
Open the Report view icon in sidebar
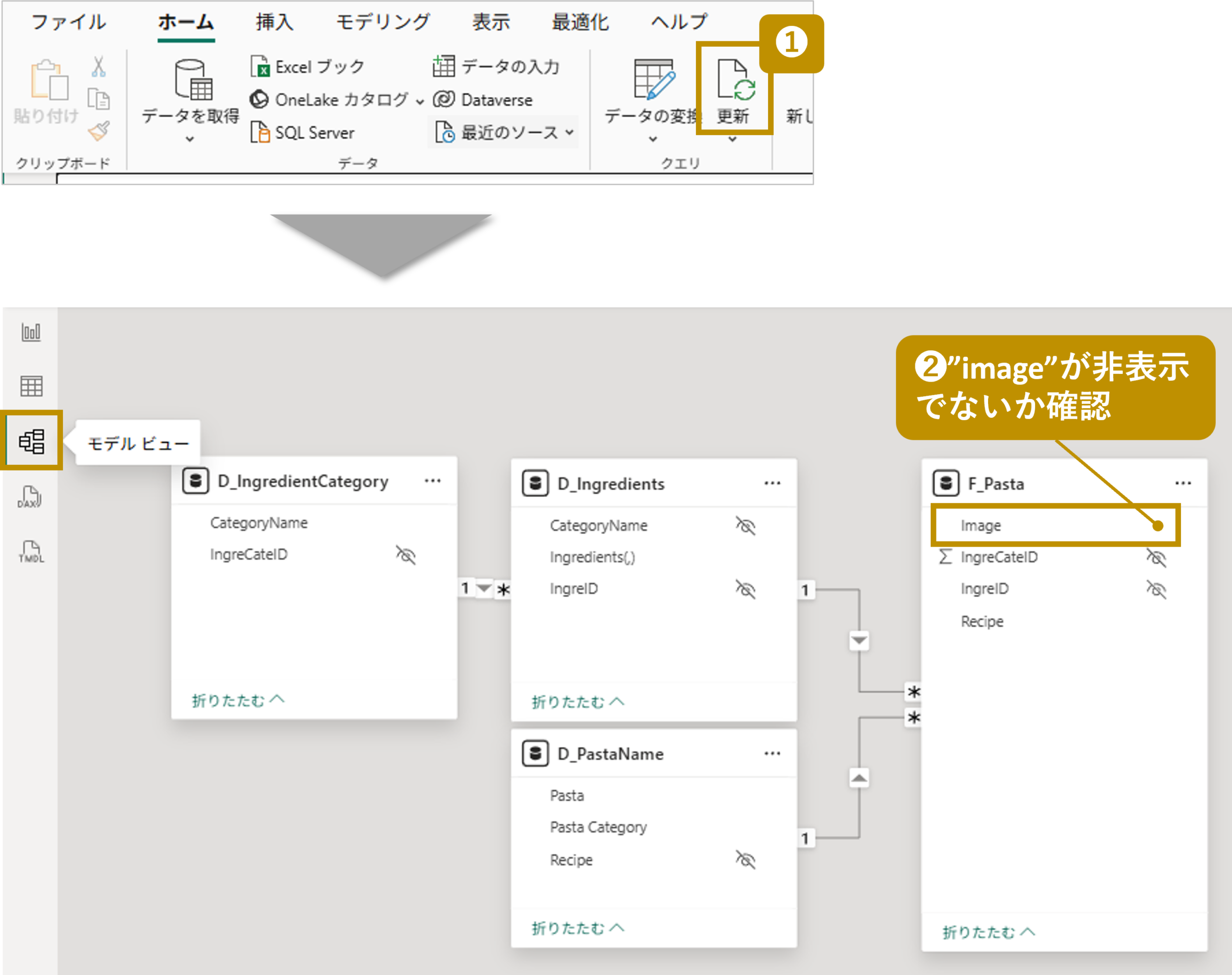[x=31, y=332]
